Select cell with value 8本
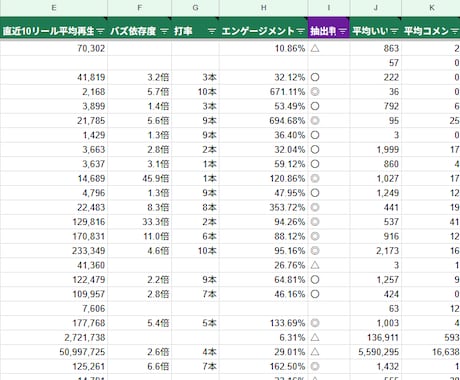The width and height of the screenshot is (460, 380). [195, 207]
